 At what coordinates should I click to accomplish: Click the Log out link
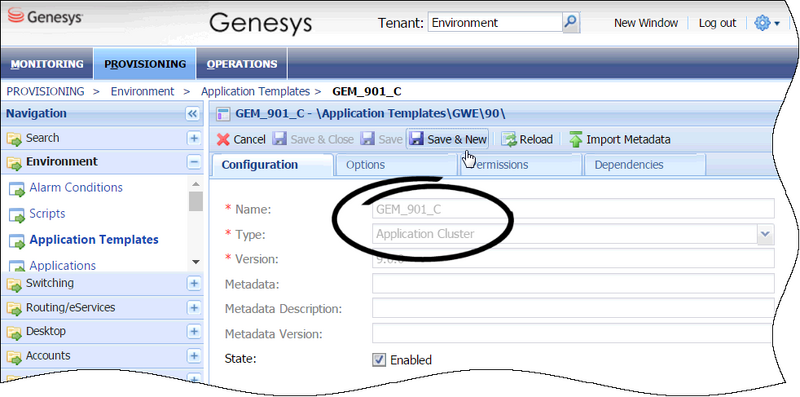(x=717, y=23)
